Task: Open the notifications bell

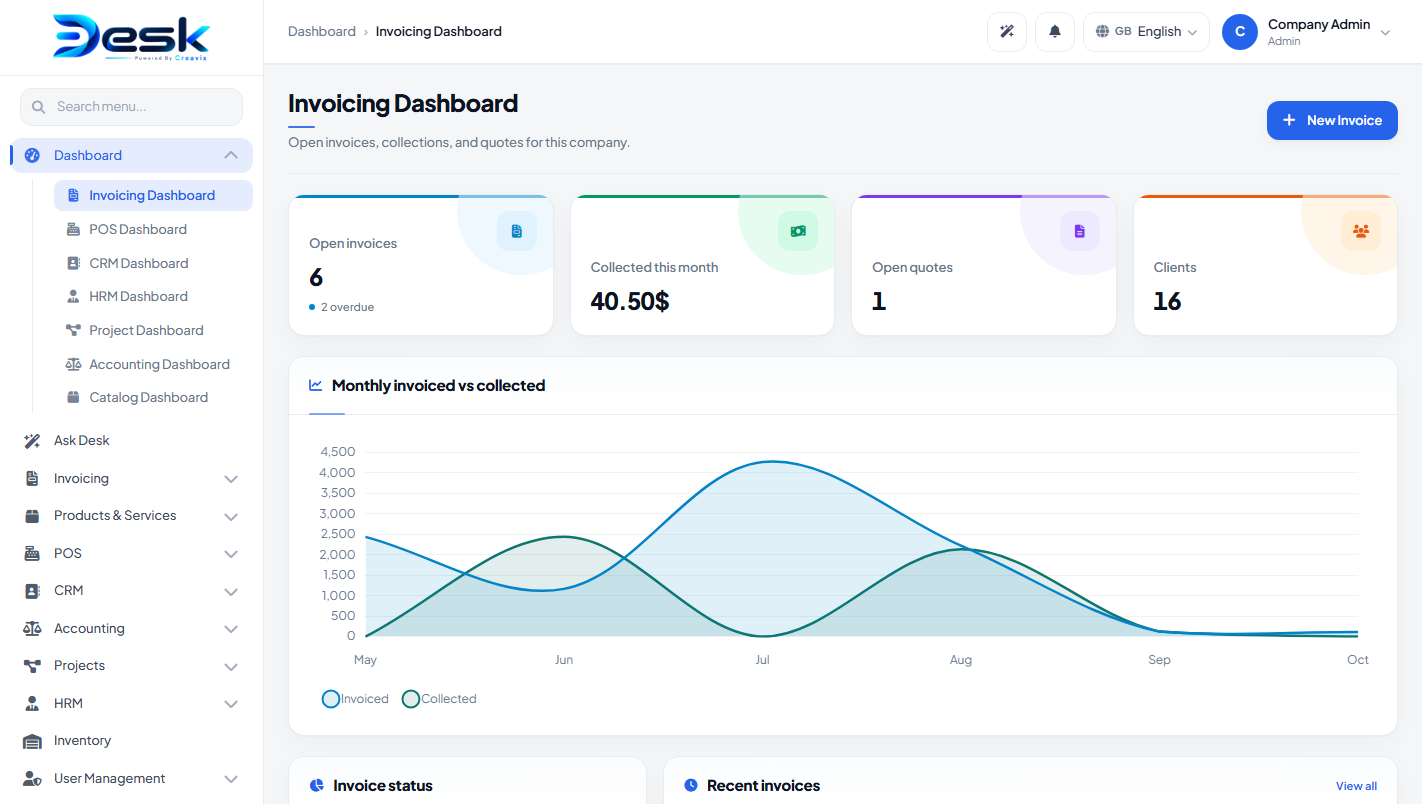Action: pyautogui.click(x=1055, y=32)
